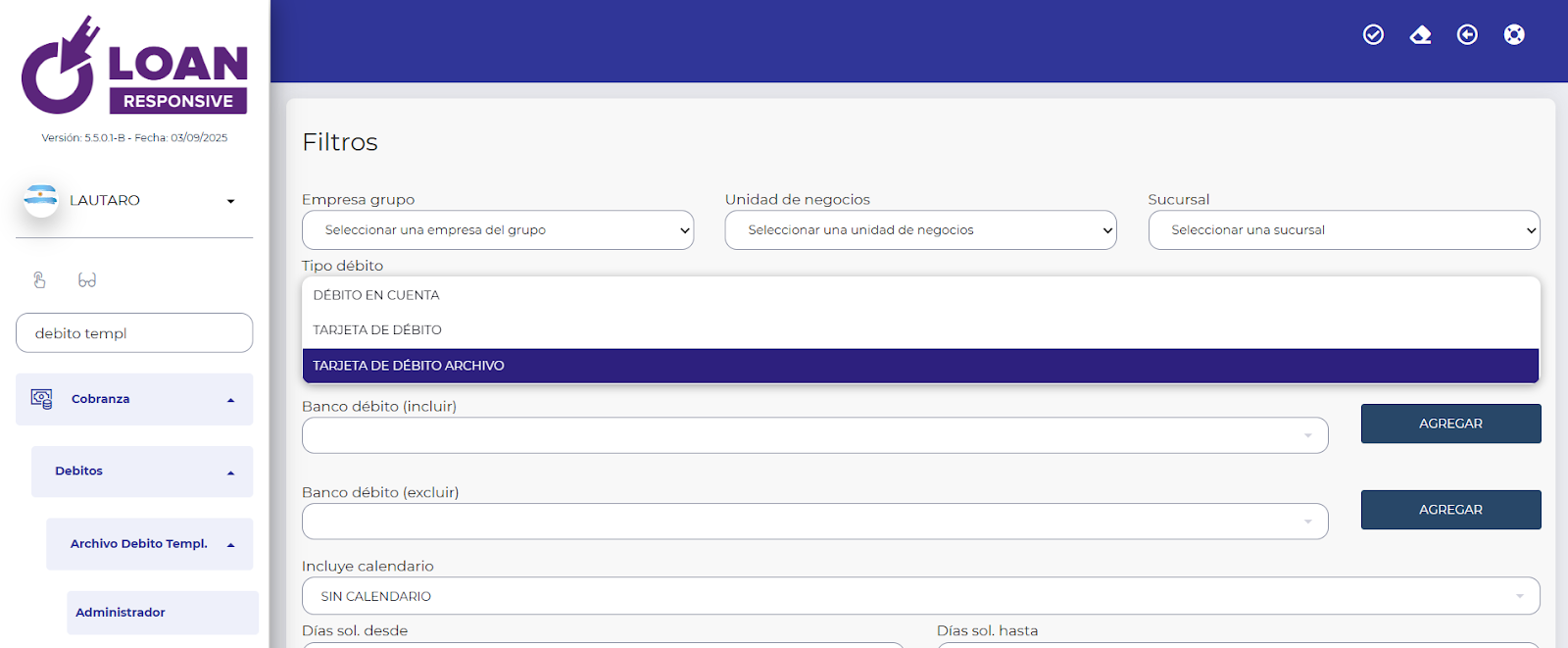Choose TARJETA DE DÉBITO option
Screen dimensions: 1568x648
point(377,330)
